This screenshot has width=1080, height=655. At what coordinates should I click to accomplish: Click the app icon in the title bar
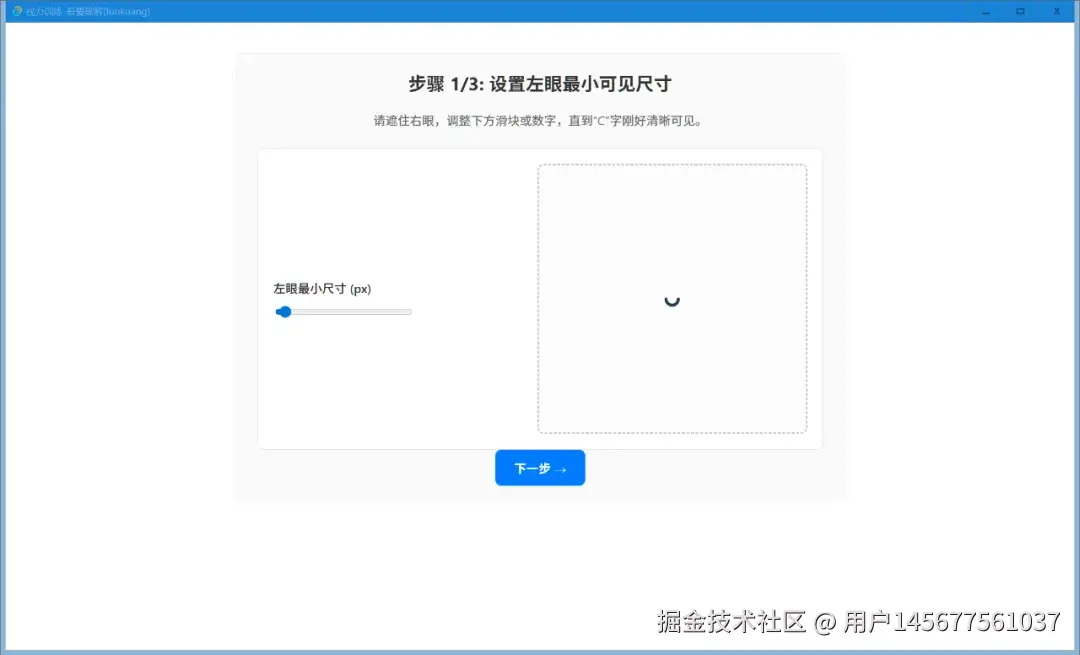point(17,11)
